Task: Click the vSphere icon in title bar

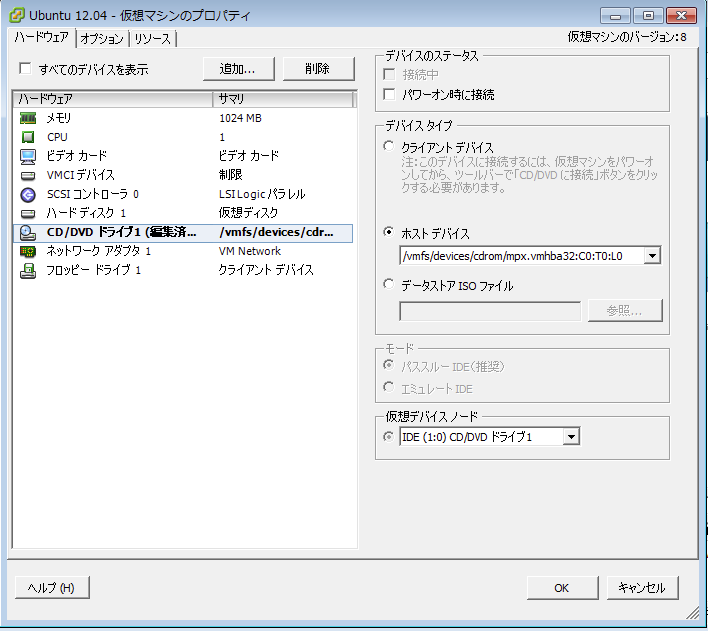Action: click(x=16, y=15)
